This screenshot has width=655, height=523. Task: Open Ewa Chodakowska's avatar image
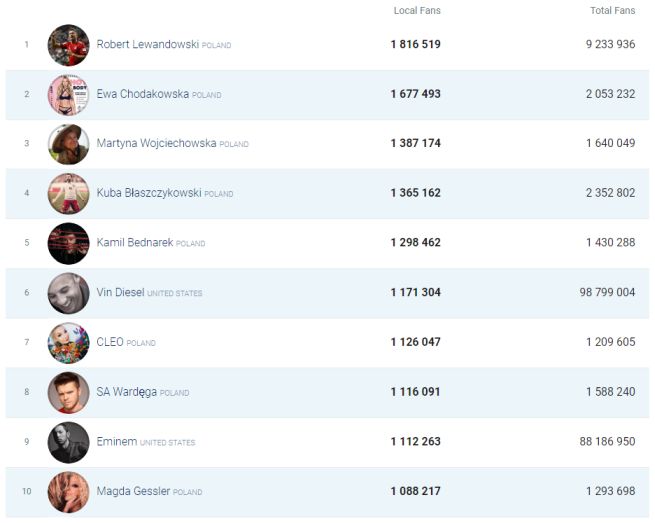[68, 95]
